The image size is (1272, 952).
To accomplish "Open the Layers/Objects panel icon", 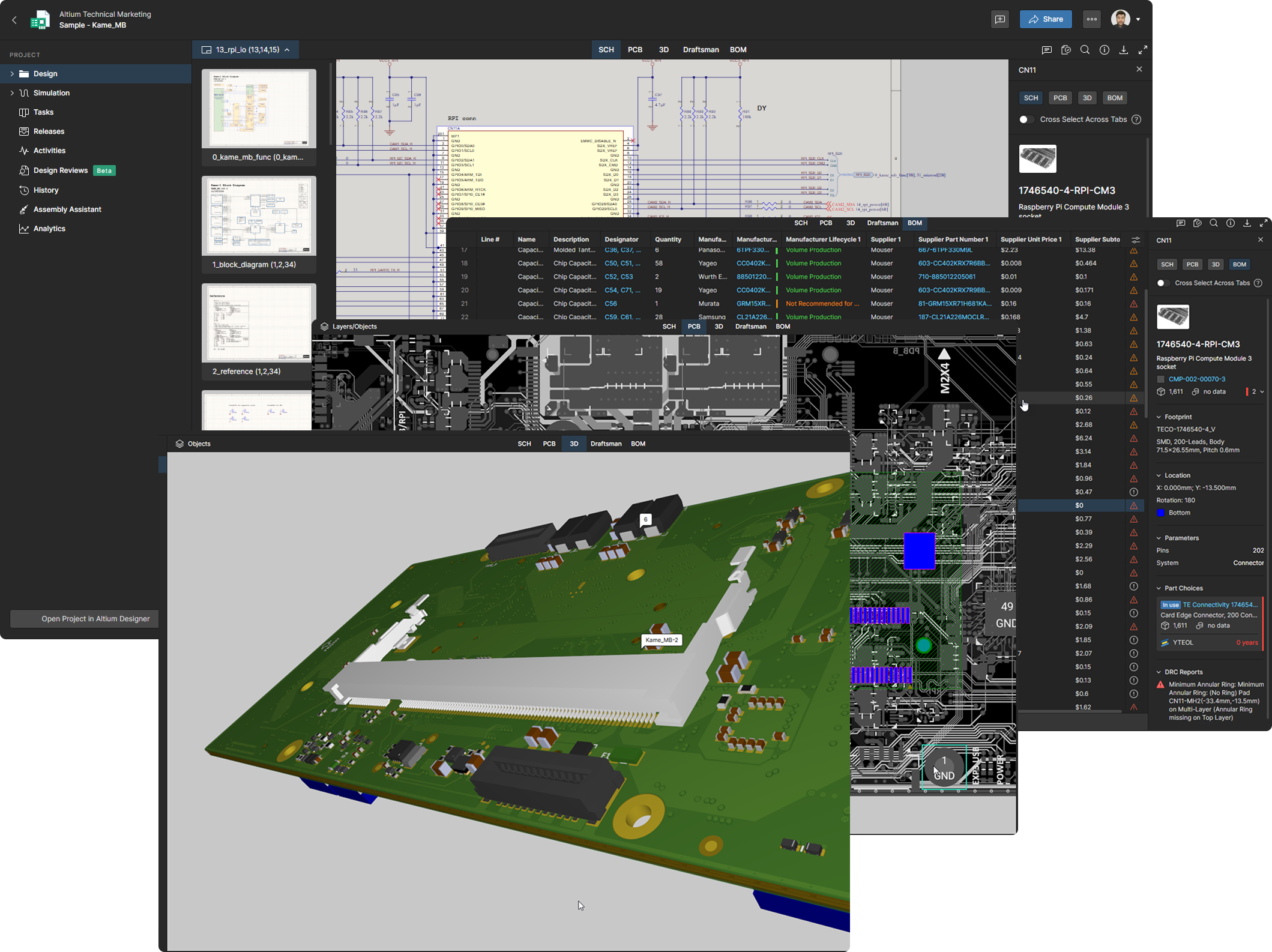I will click(x=325, y=327).
